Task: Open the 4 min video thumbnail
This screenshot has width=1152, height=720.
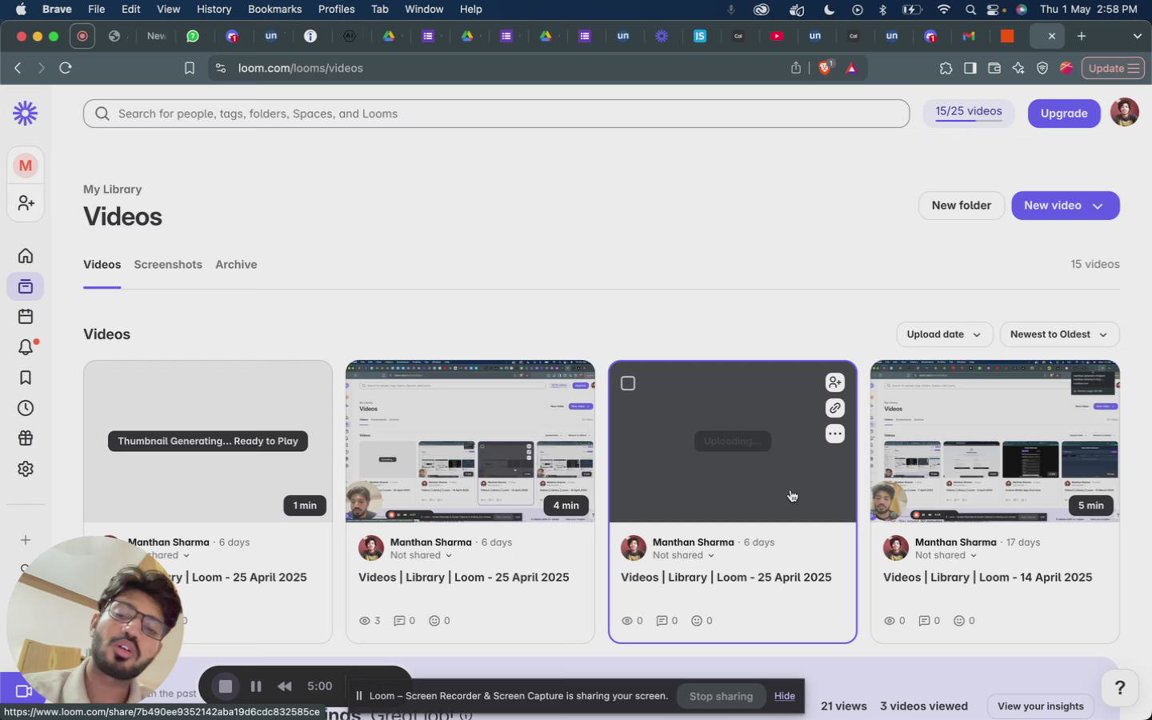Action: 470,441
